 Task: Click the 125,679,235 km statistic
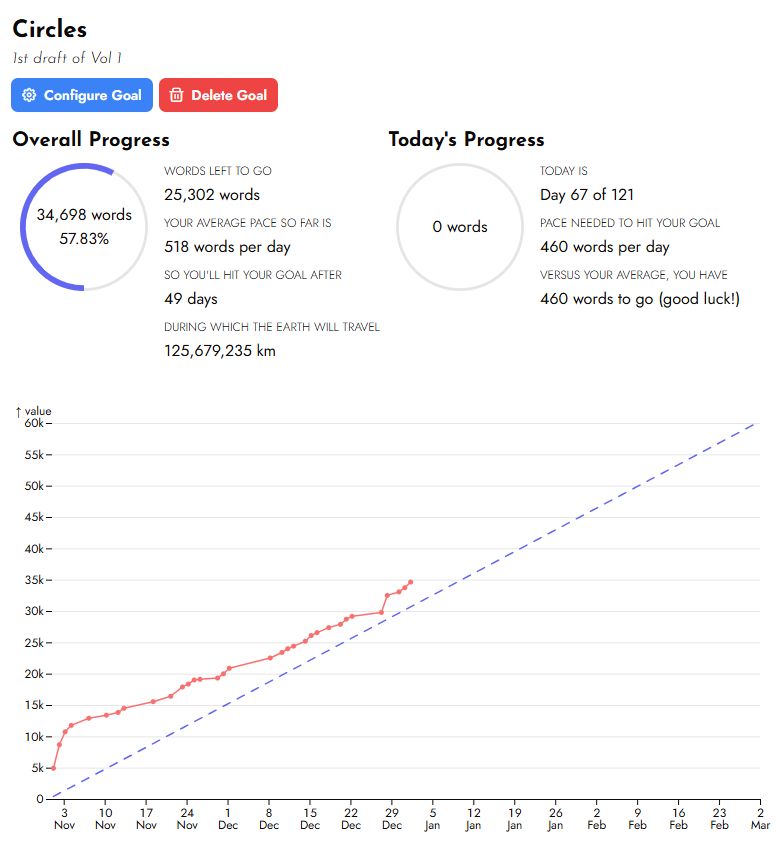coord(220,351)
